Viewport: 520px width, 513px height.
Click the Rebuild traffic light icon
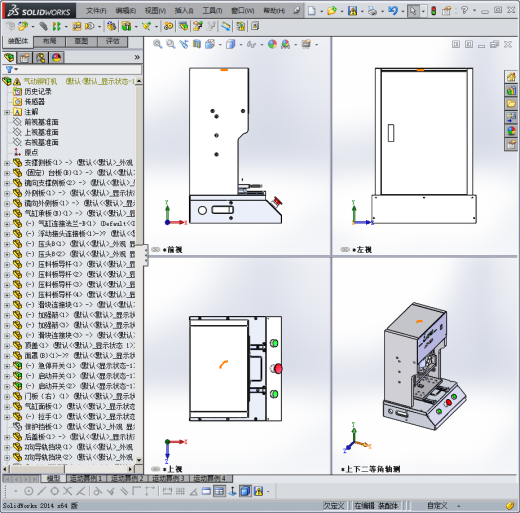click(434, 11)
